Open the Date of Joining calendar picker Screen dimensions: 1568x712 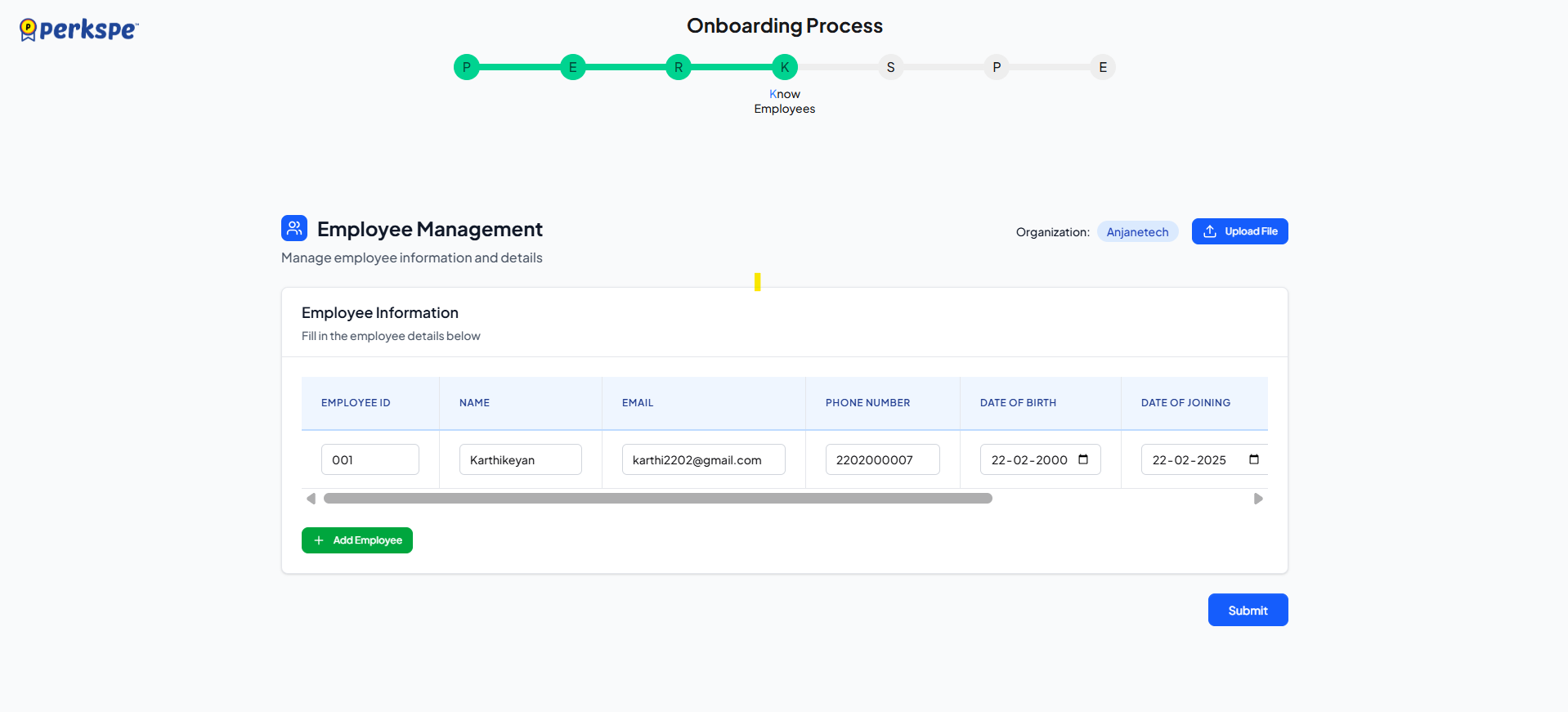[1253, 459]
